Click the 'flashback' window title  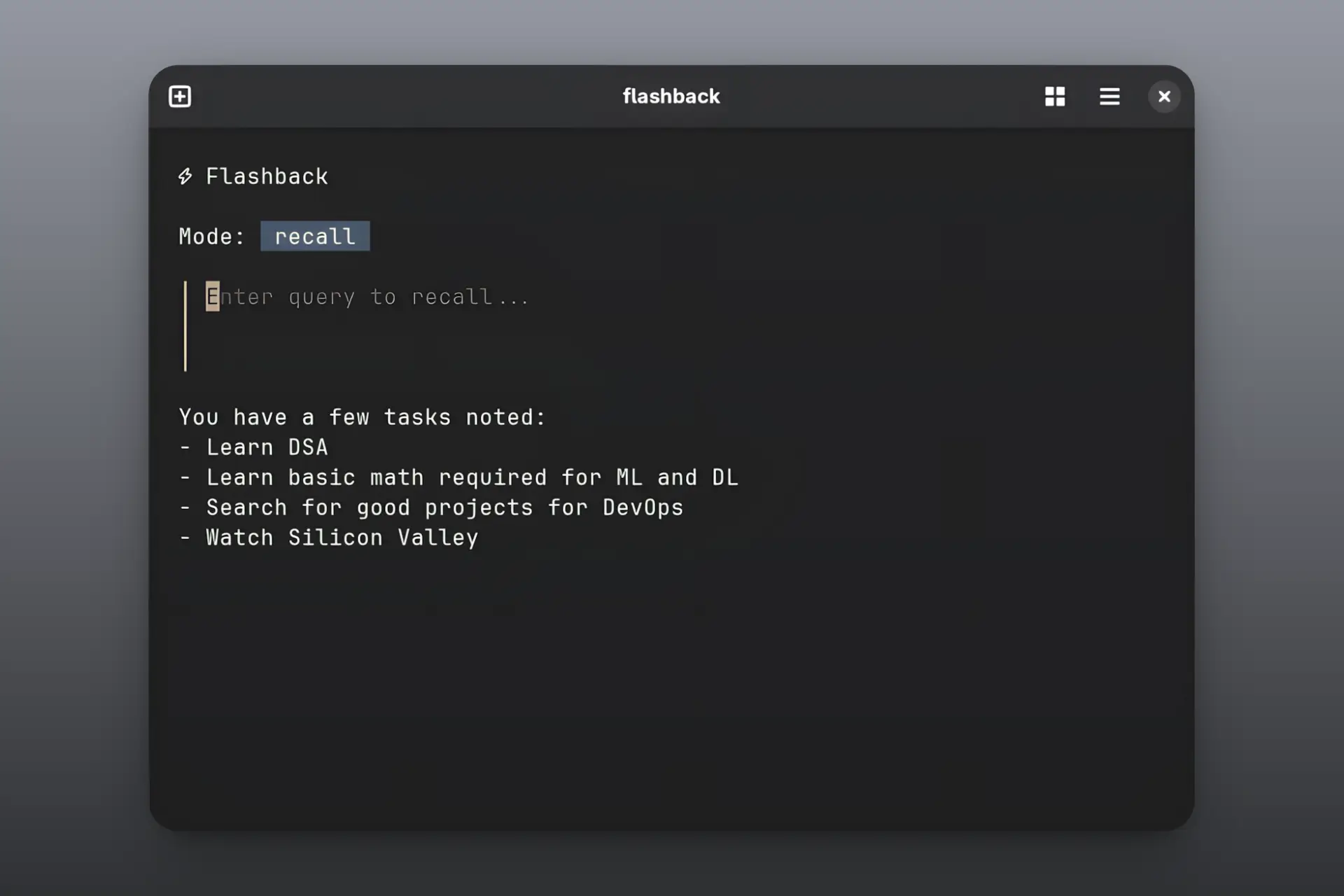pyautogui.click(x=671, y=96)
